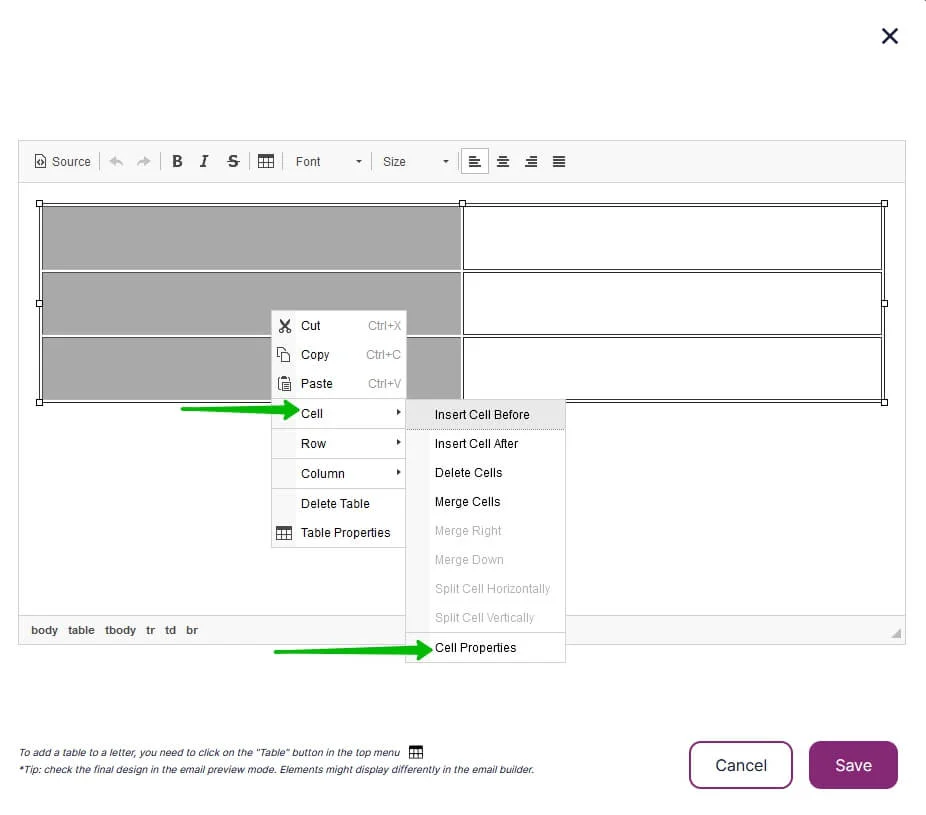926x815 pixels.
Task: Choose Paste from the context menu
Action: (x=338, y=383)
